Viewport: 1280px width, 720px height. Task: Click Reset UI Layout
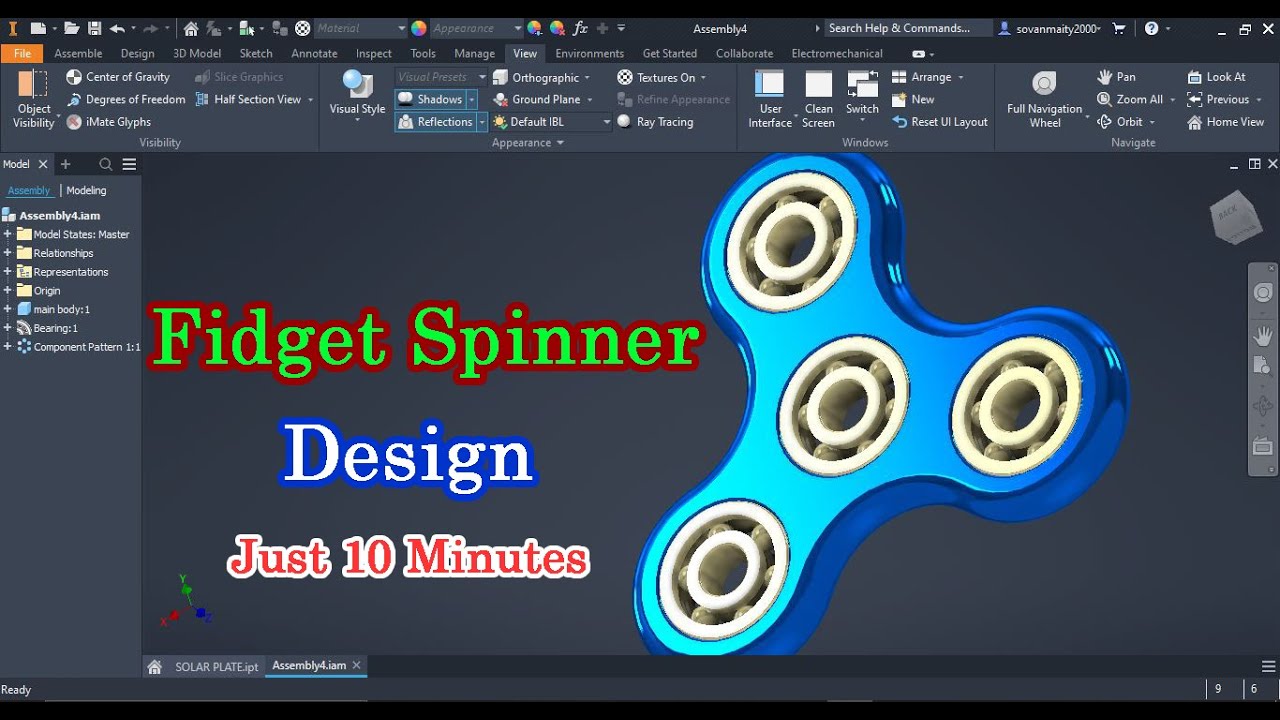939,122
